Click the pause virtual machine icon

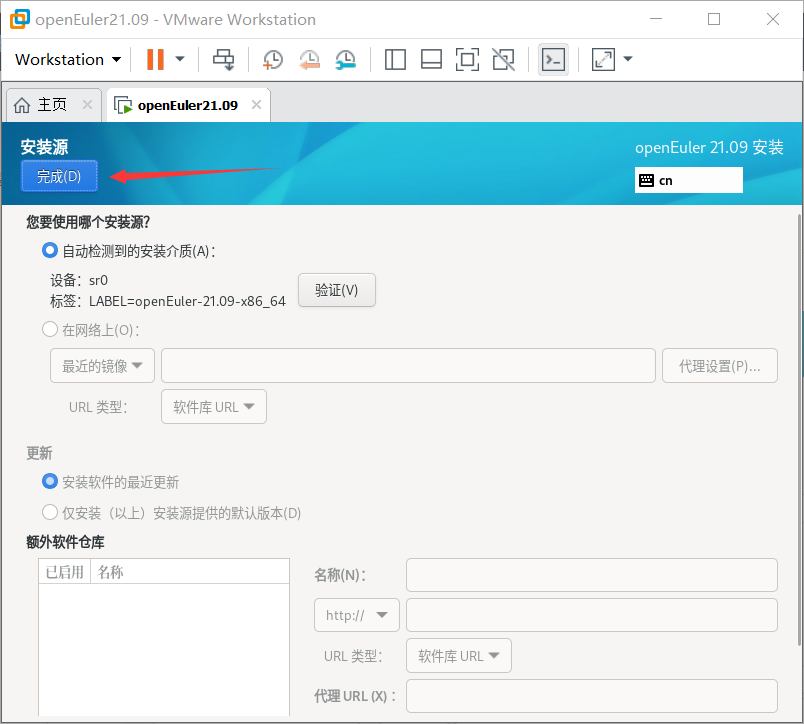[x=155, y=59]
